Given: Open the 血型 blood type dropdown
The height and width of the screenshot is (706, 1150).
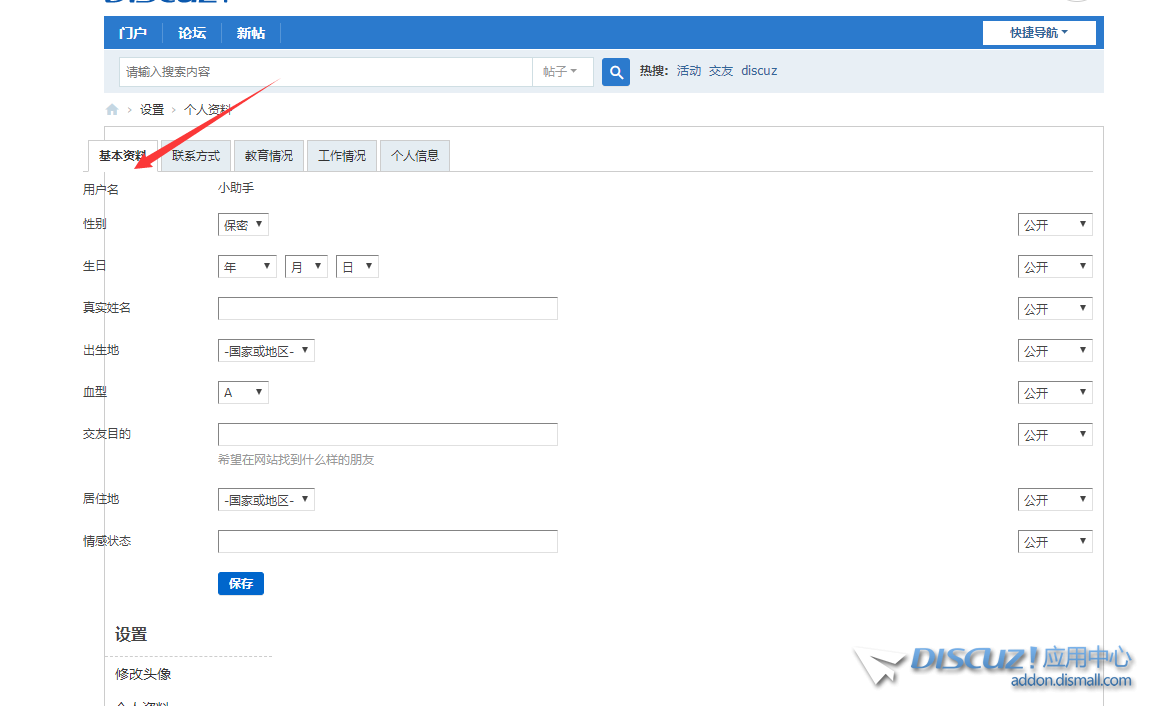Looking at the screenshot, I should pos(243,393).
